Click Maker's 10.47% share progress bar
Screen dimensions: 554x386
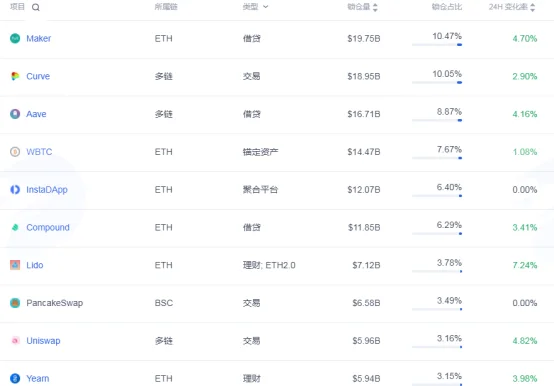437,45
